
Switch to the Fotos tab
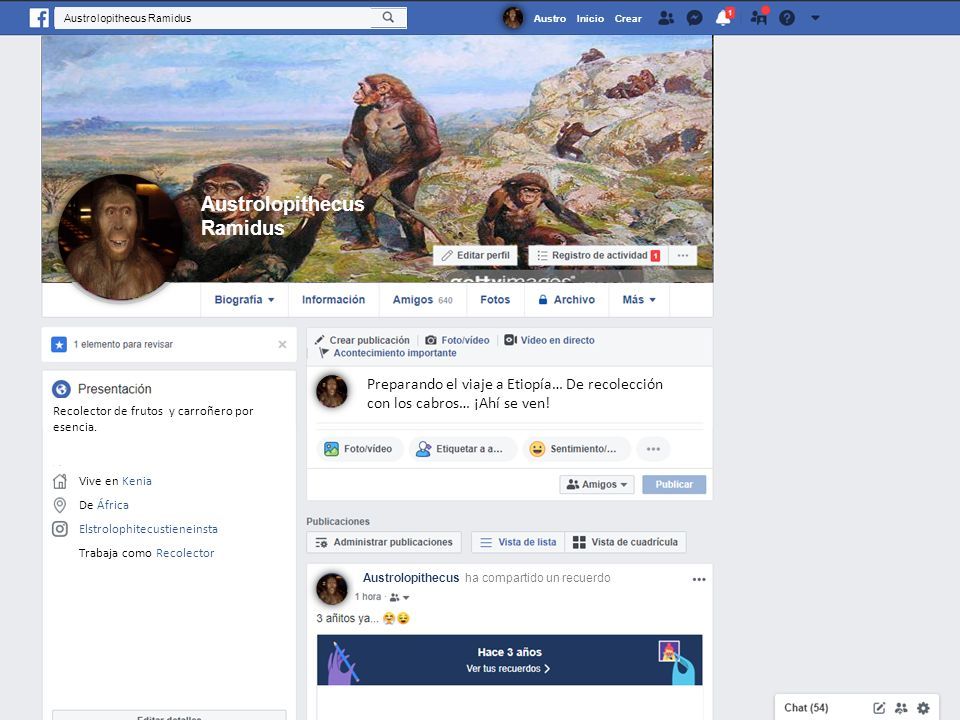(495, 299)
